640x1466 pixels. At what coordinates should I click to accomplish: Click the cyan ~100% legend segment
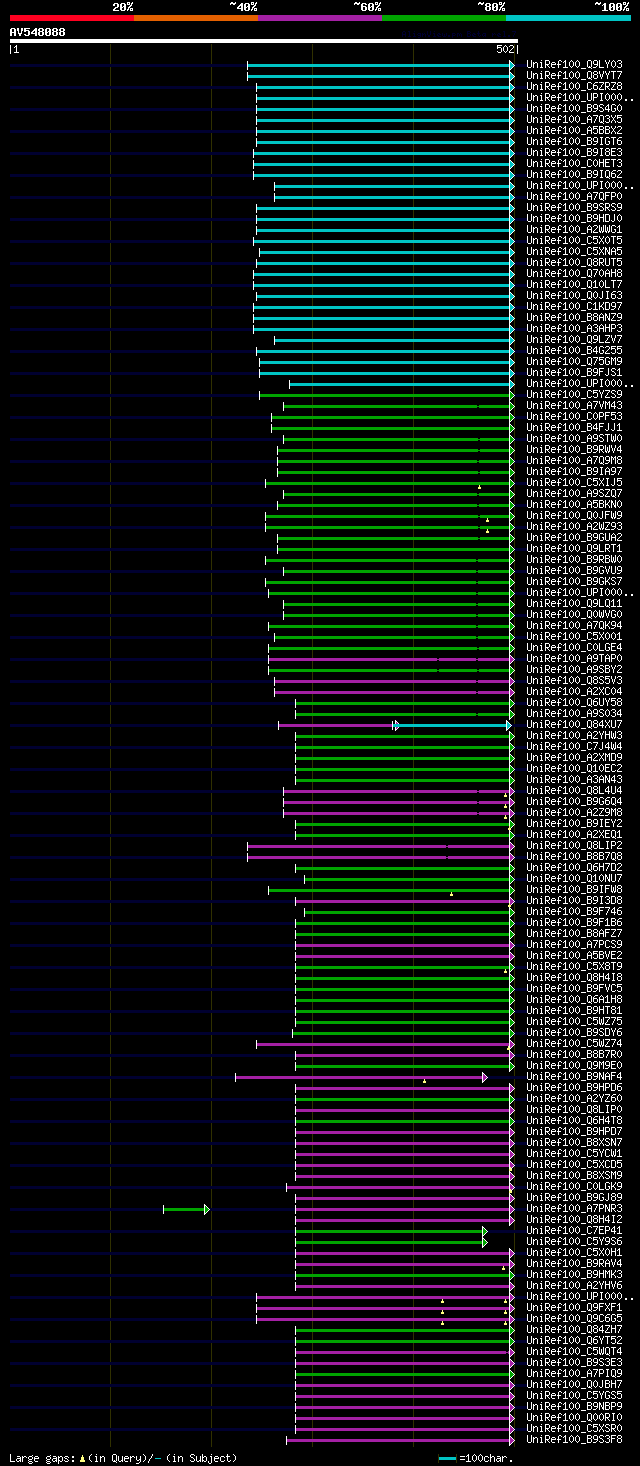coord(567,17)
